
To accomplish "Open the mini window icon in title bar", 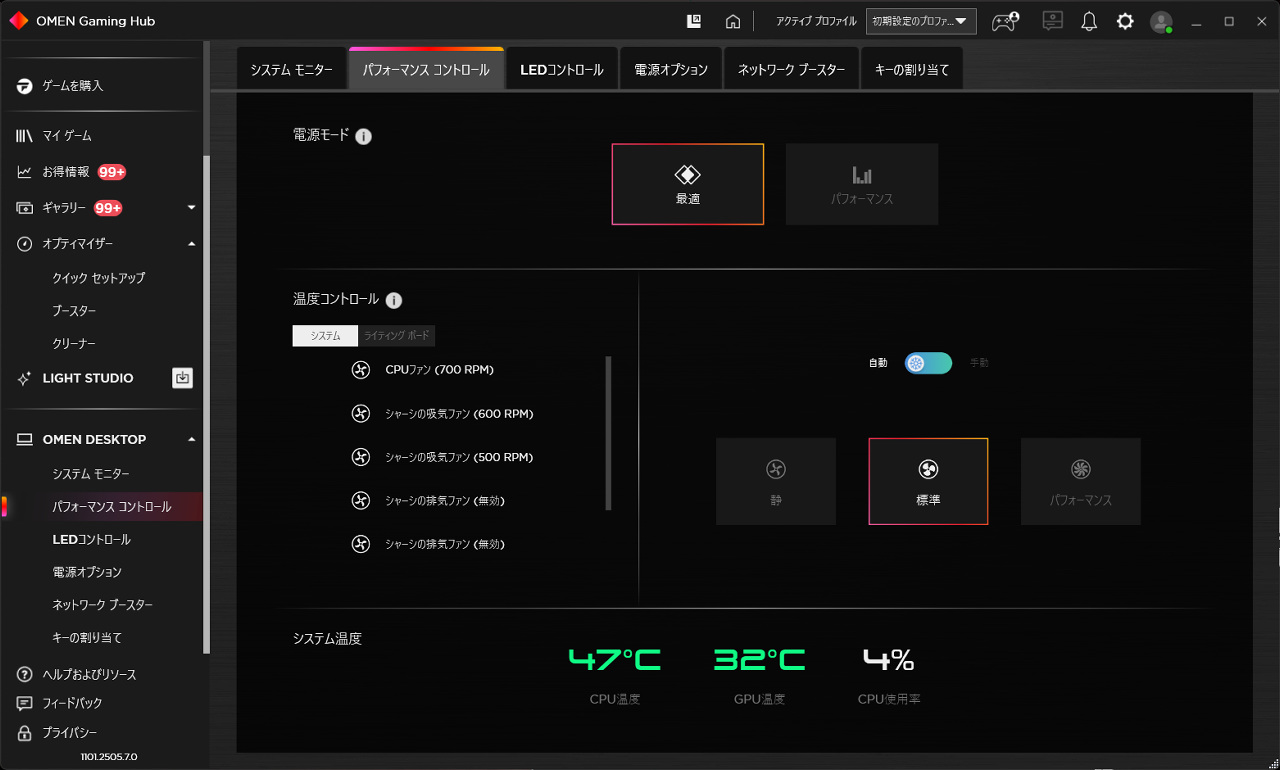I will pyautogui.click(x=694, y=21).
